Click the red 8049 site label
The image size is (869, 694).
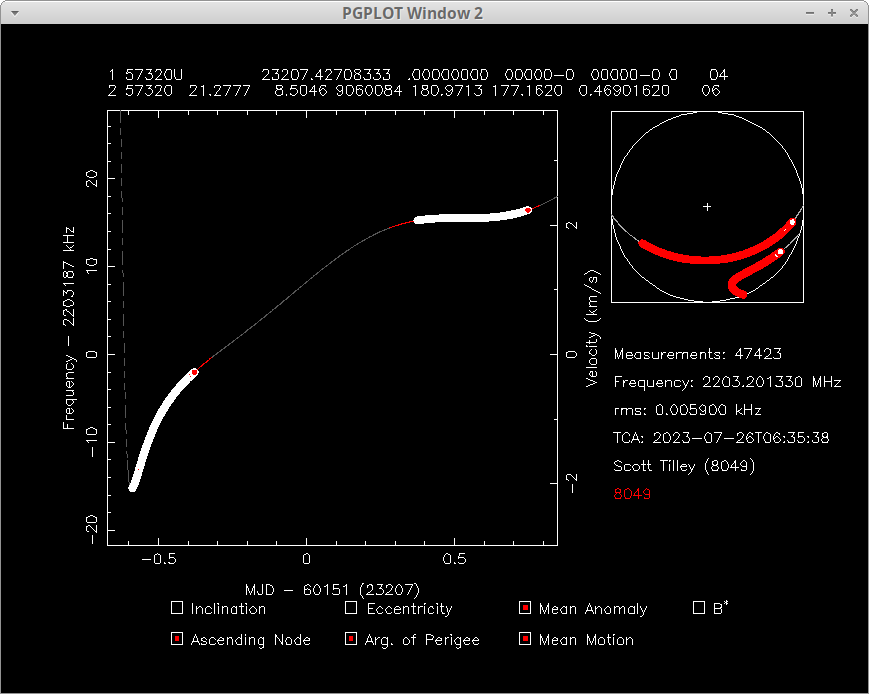632,494
